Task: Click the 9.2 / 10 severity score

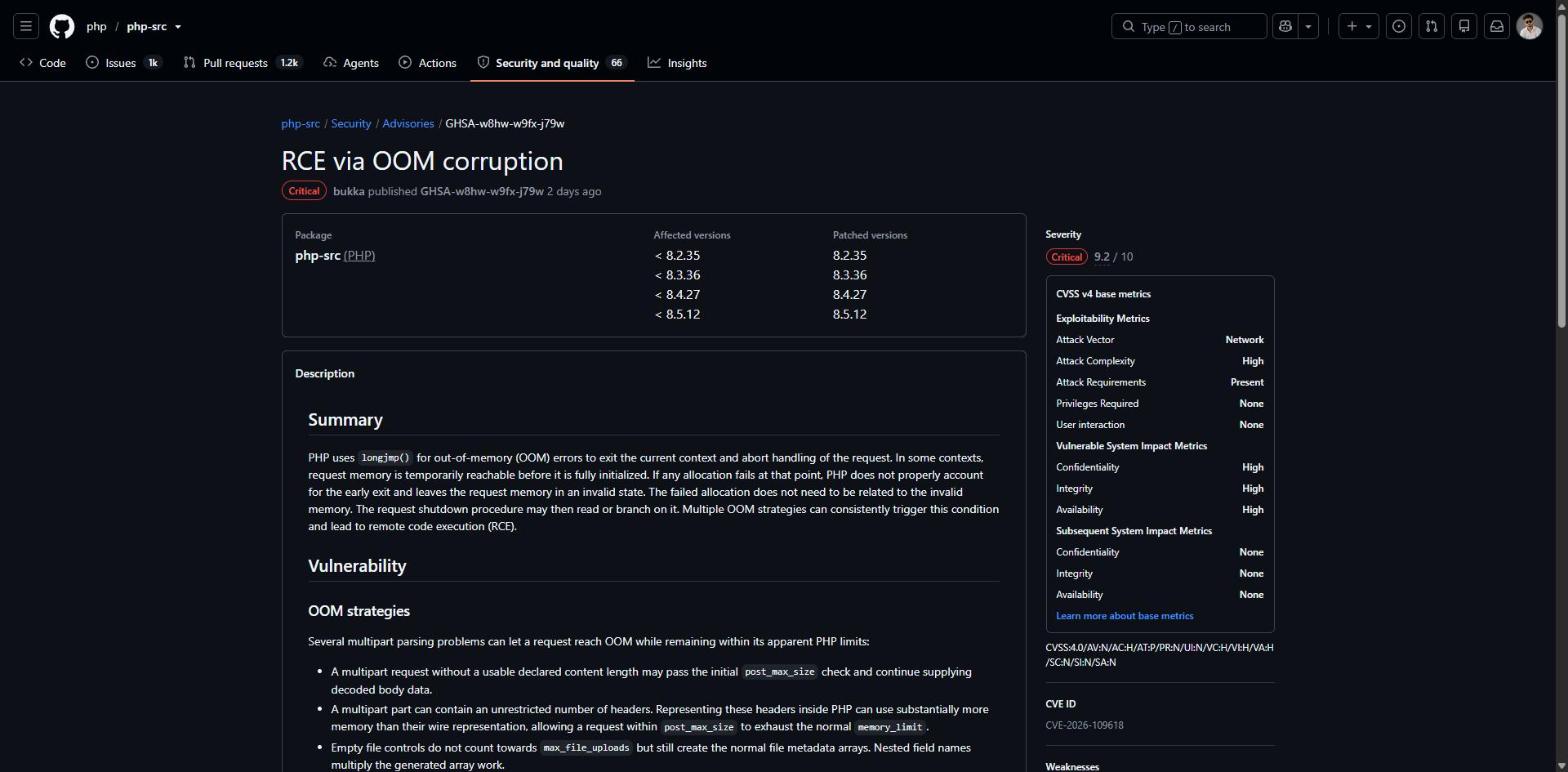Action: pyautogui.click(x=1113, y=257)
